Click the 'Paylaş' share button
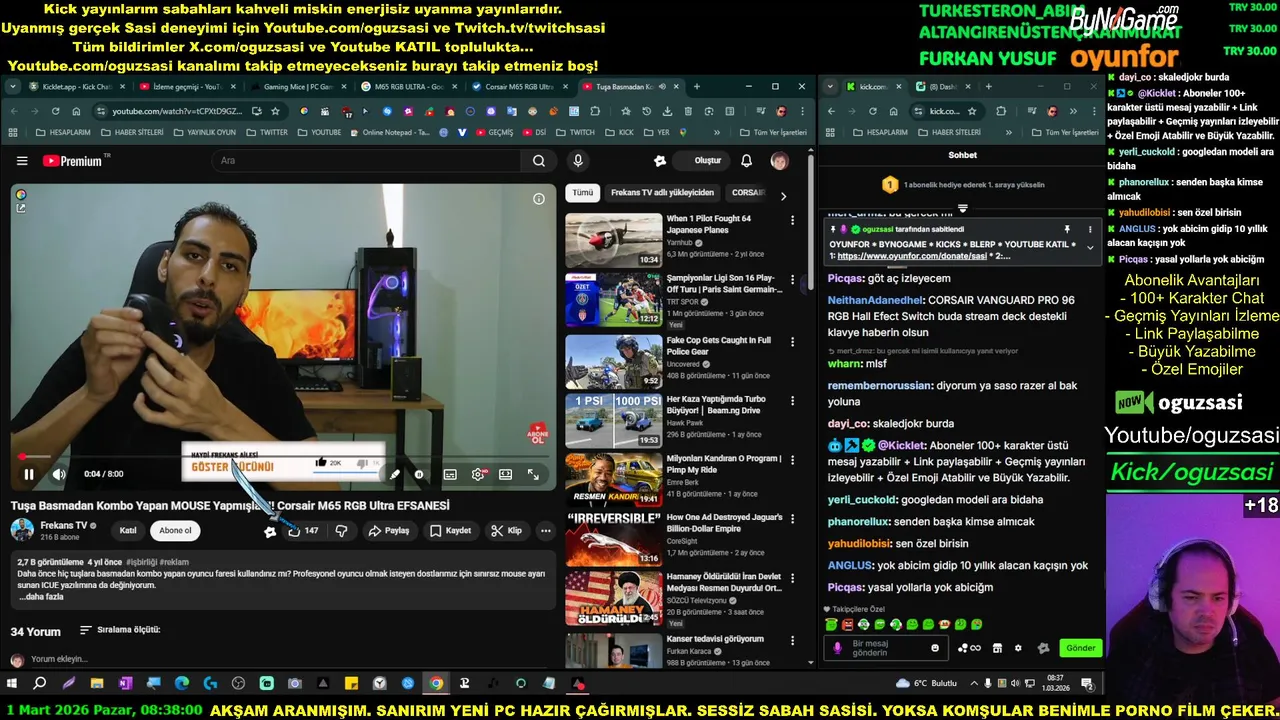Screen dimensions: 1280x720 coord(389,530)
